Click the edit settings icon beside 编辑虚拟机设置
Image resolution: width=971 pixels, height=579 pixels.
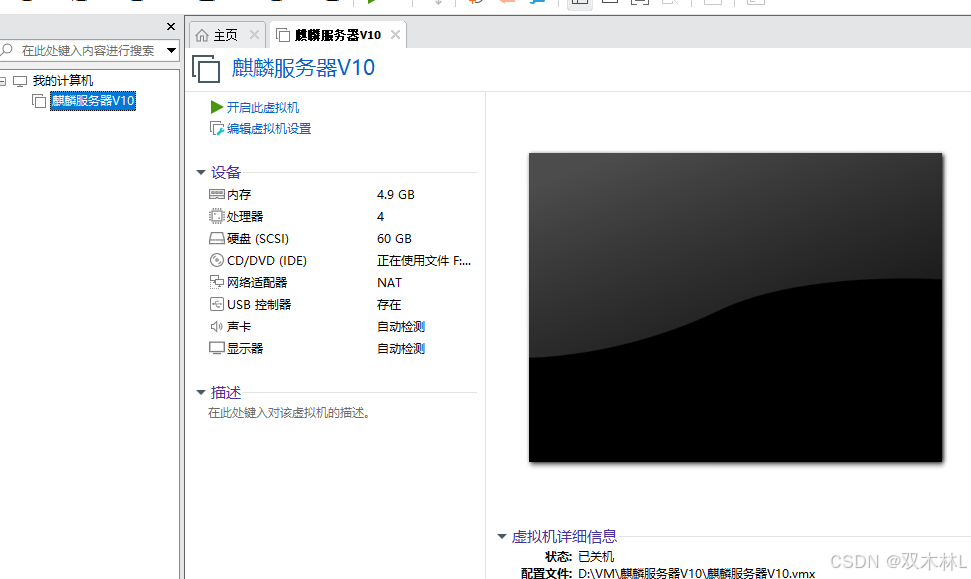[x=217, y=128]
